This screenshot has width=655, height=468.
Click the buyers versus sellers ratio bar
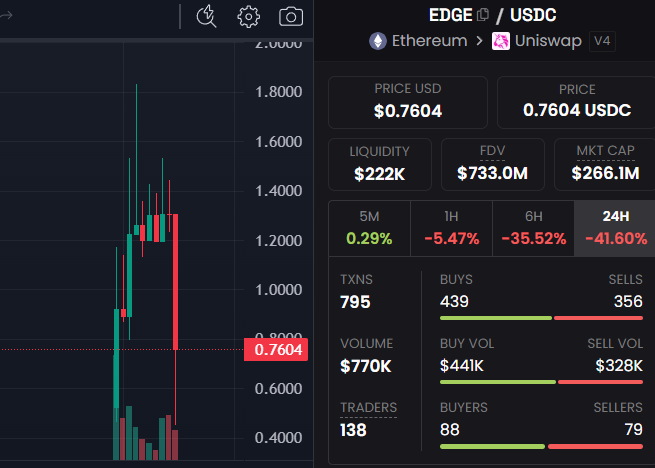pyautogui.click(x=541, y=446)
